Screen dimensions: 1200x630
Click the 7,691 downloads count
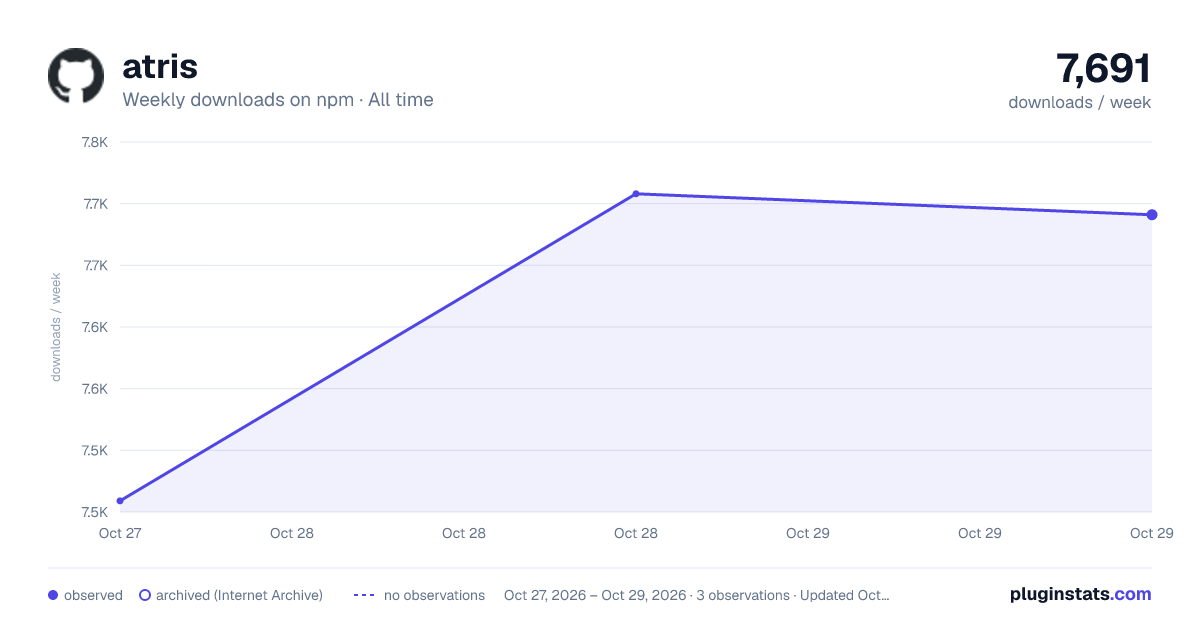point(1104,68)
